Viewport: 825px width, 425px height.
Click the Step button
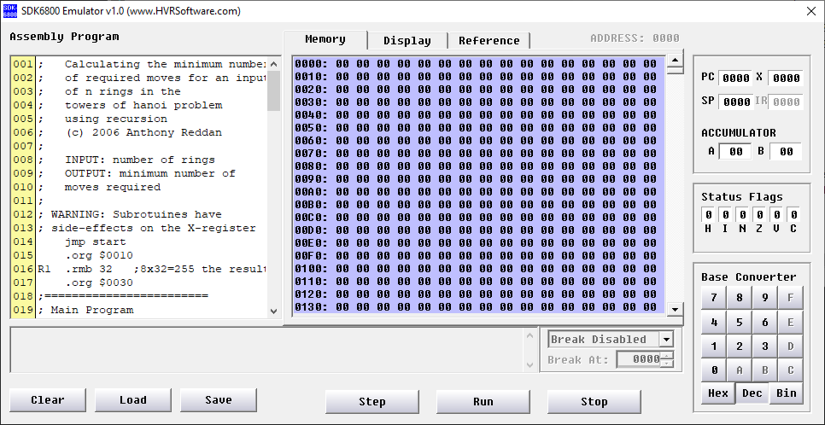(x=372, y=401)
